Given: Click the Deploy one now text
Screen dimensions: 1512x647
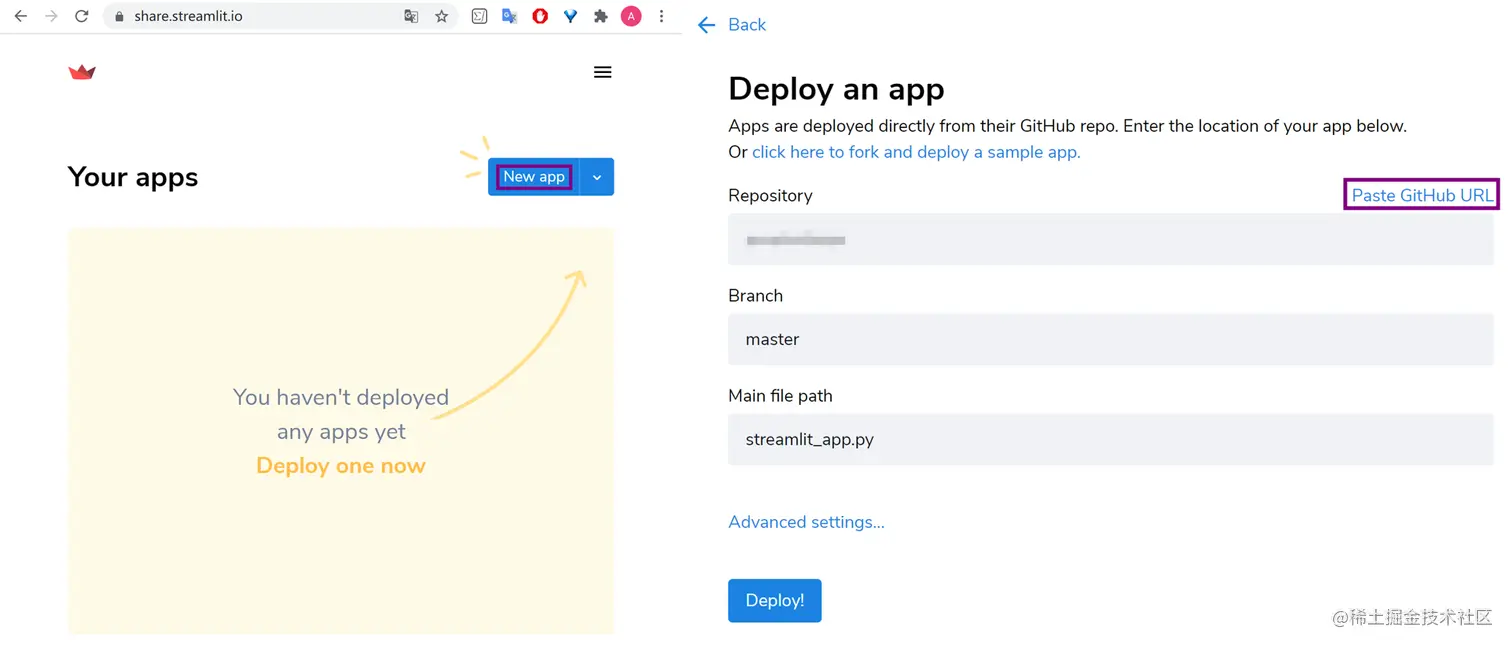Looking at the screenshot, I should point(341,466).
